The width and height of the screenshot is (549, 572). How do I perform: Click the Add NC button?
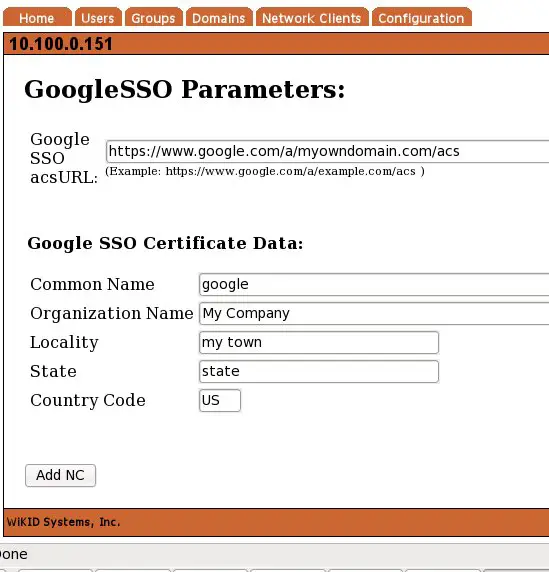click(x=61, y=475)
